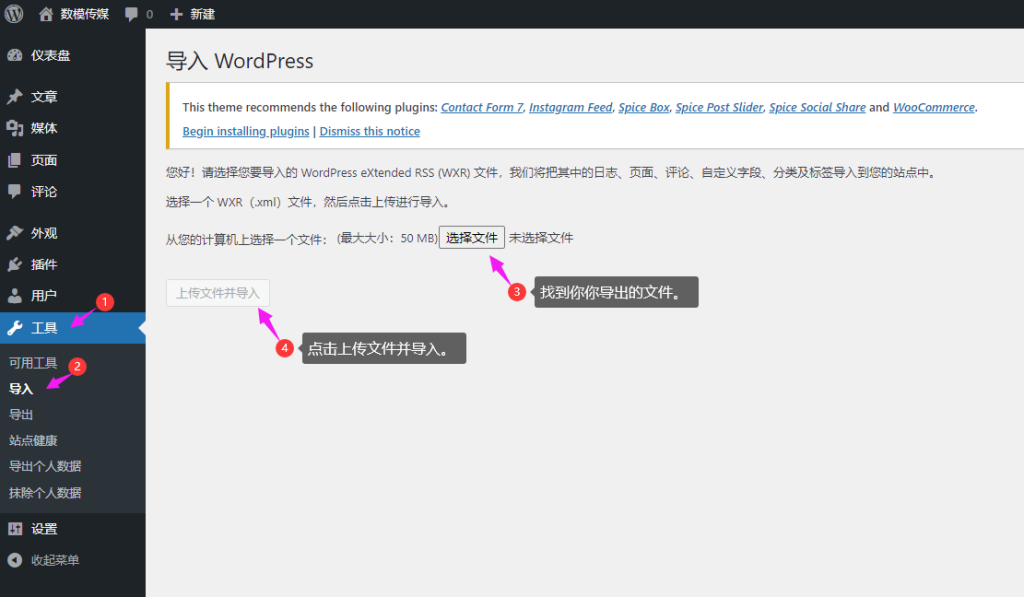The height and width of the screenshot is (597, 1024).
Task: Click the 上传文件并导入 button
Action: pyautogui.click(x=217, y=293)
